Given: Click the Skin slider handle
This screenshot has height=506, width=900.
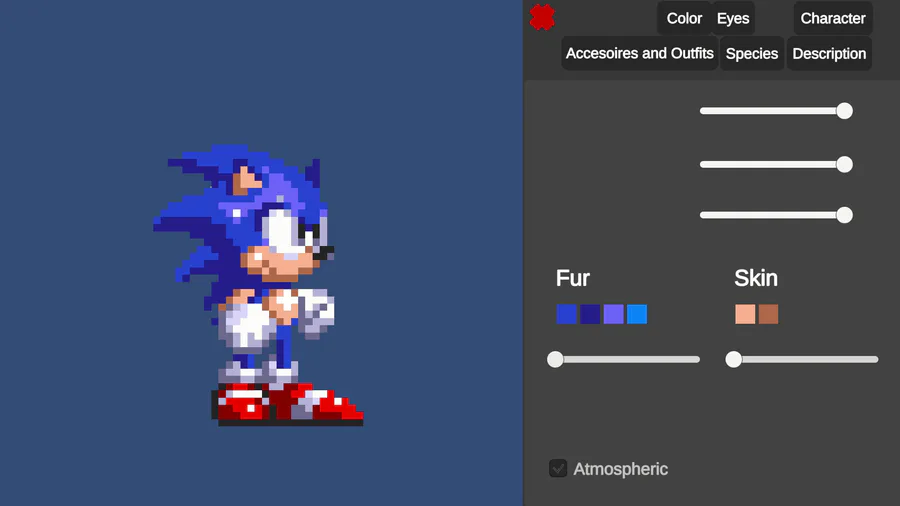Looking at the screenshot, I should pos(734,359).
